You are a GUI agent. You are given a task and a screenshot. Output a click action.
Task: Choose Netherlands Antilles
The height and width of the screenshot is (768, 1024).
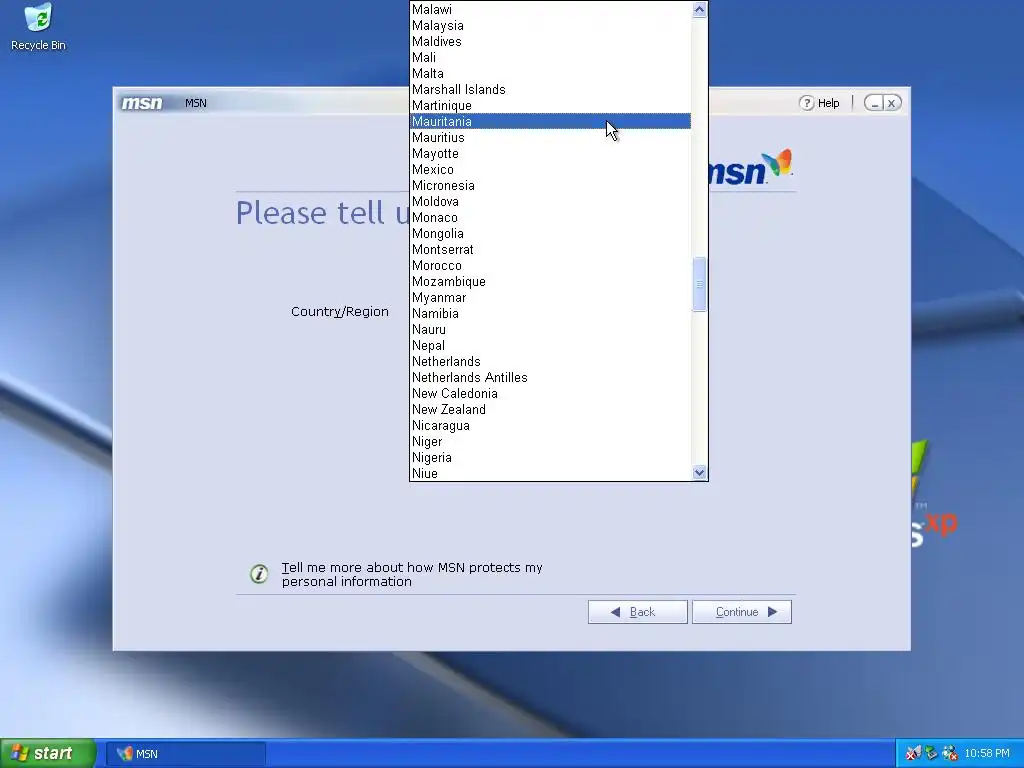pos(551,377)
